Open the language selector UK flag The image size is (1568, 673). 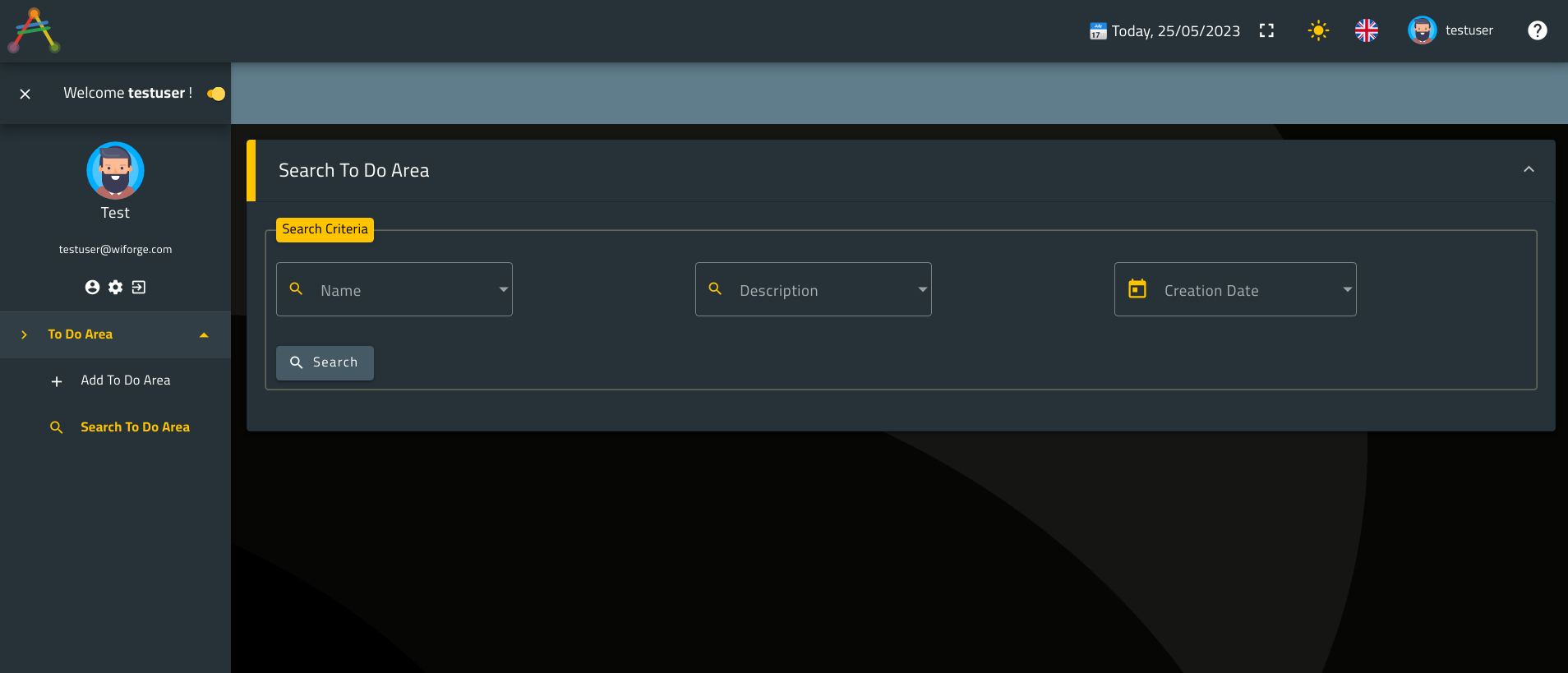pyautogui.click(x=1366, y=31)
